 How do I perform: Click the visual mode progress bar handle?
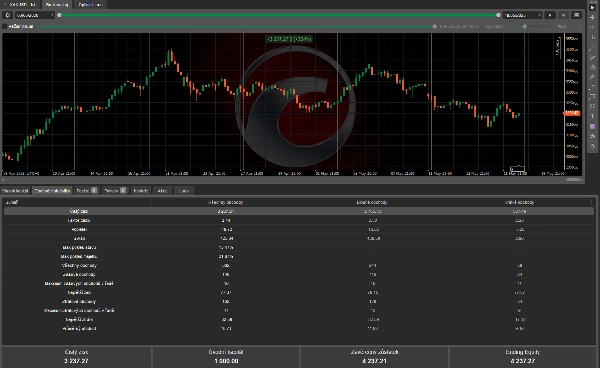435,26
